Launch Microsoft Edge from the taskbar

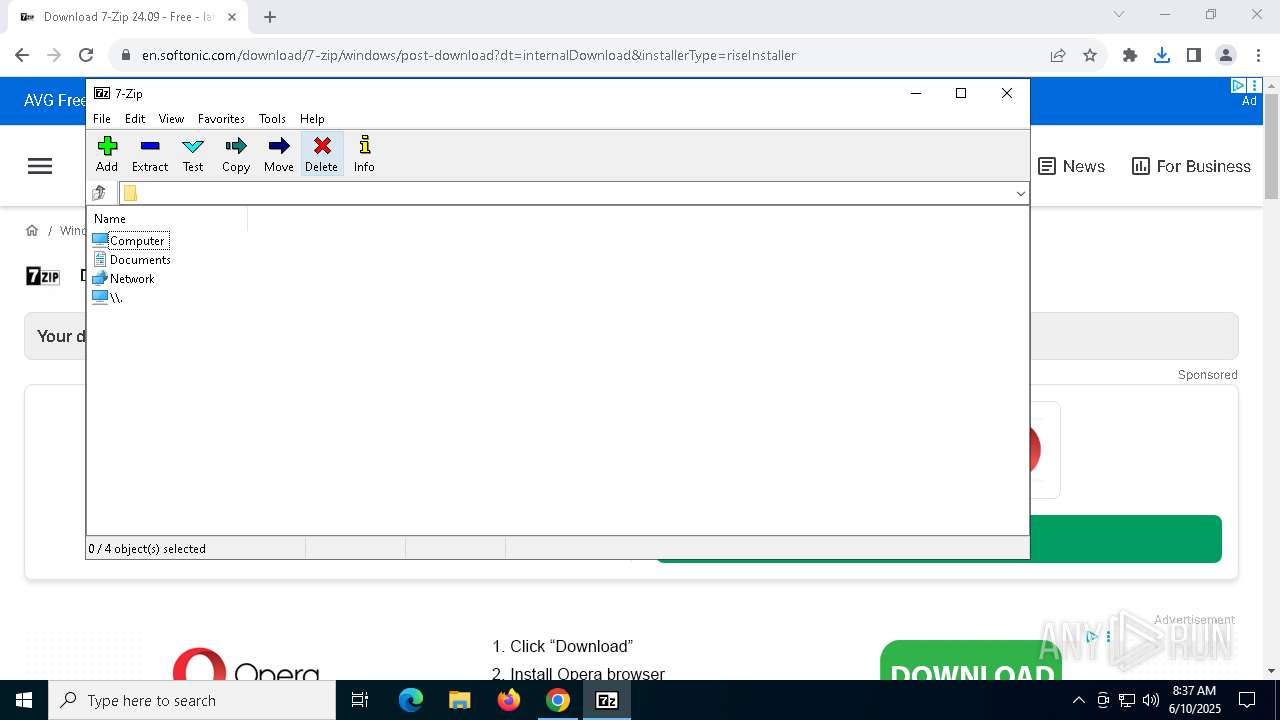tap(411, 700)
